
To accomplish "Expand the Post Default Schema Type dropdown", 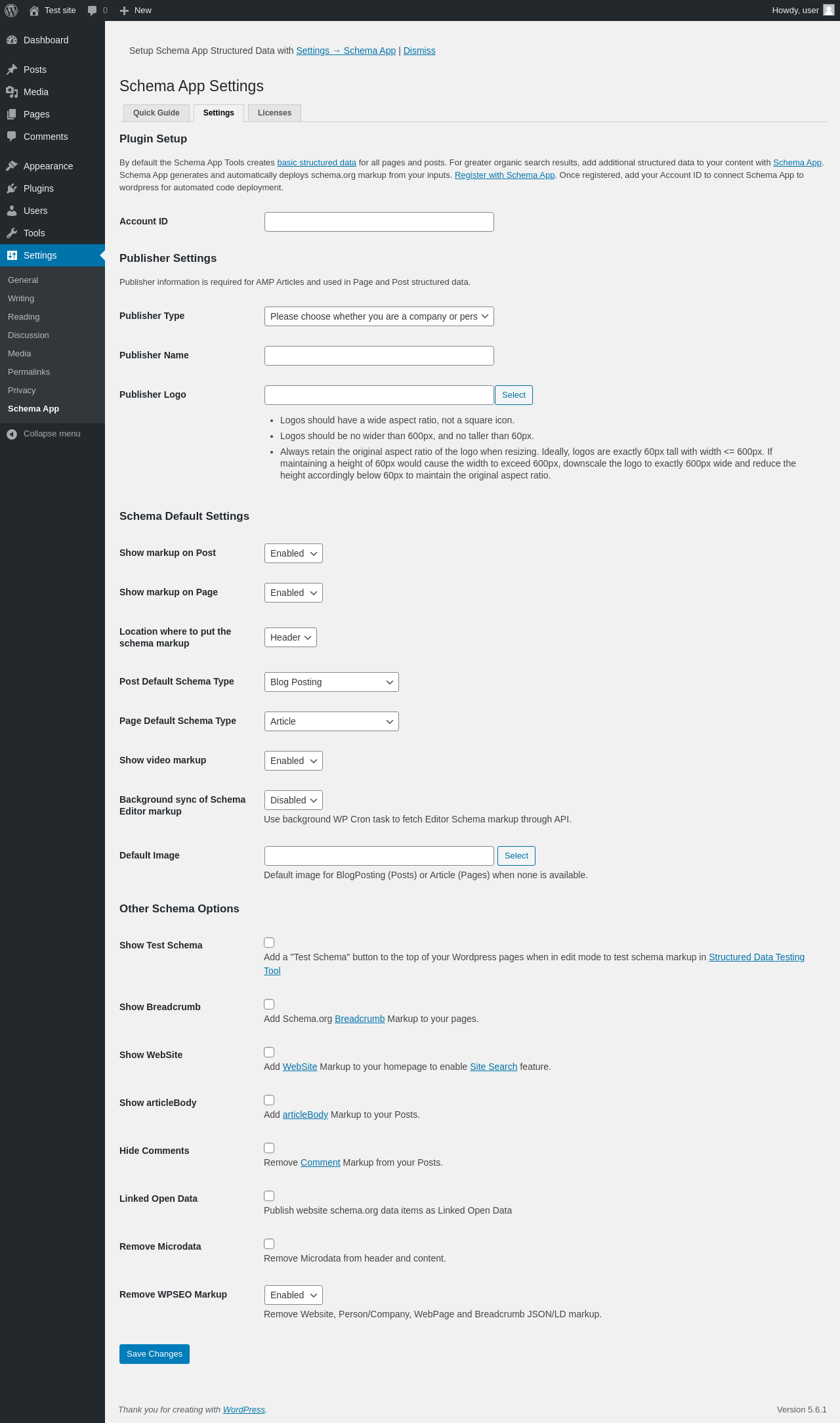I will [331, 682].
